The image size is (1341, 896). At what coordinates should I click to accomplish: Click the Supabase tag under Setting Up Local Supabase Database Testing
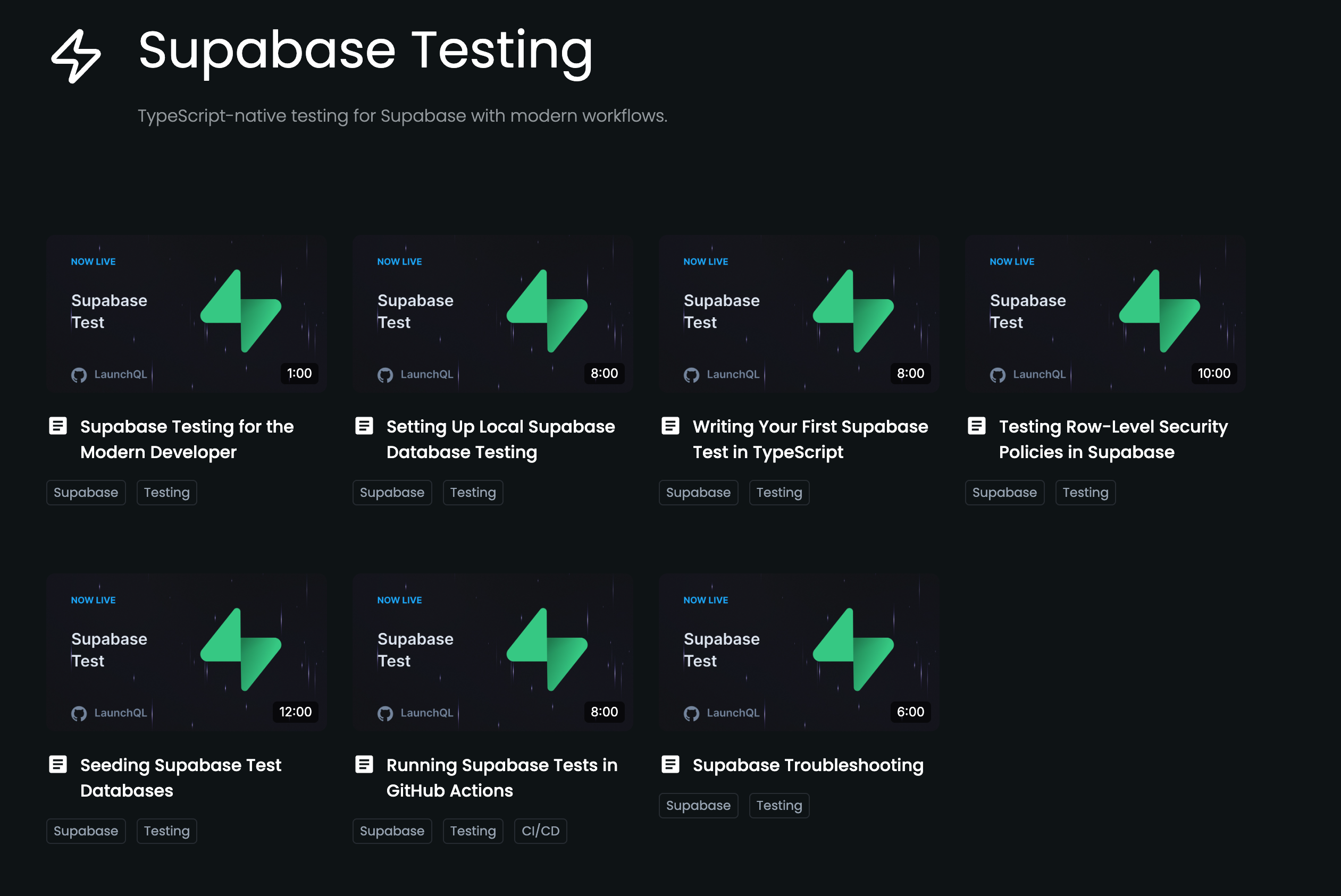[x=392, y=492]
